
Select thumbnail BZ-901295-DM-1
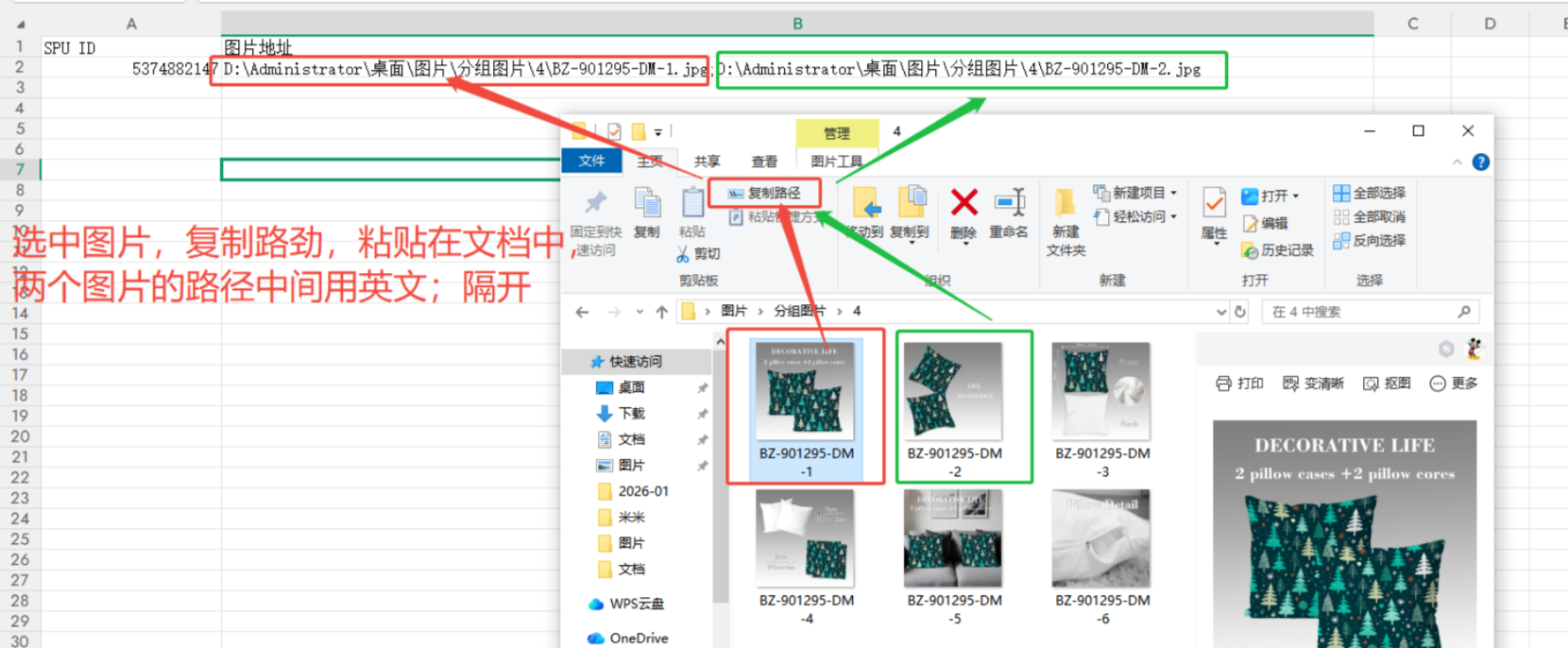(x=806, y=408)
